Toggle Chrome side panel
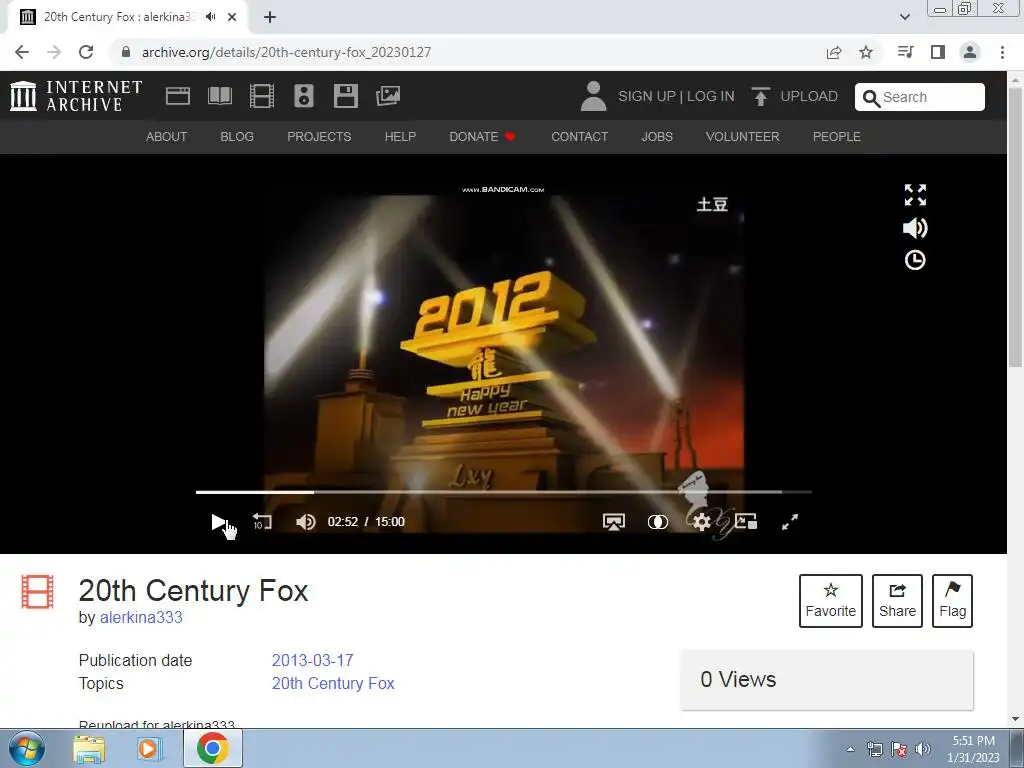Screen dimensions: 1024x768 [938, 52]
